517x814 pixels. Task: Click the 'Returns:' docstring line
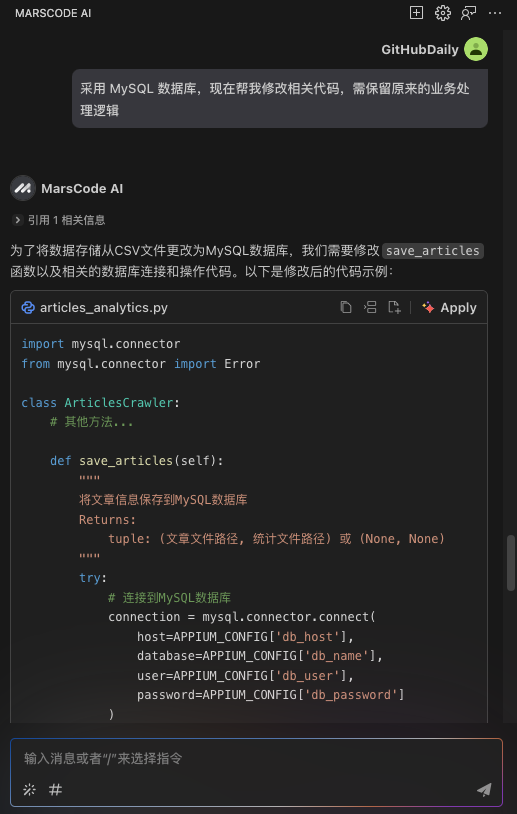tap(107, 520)
